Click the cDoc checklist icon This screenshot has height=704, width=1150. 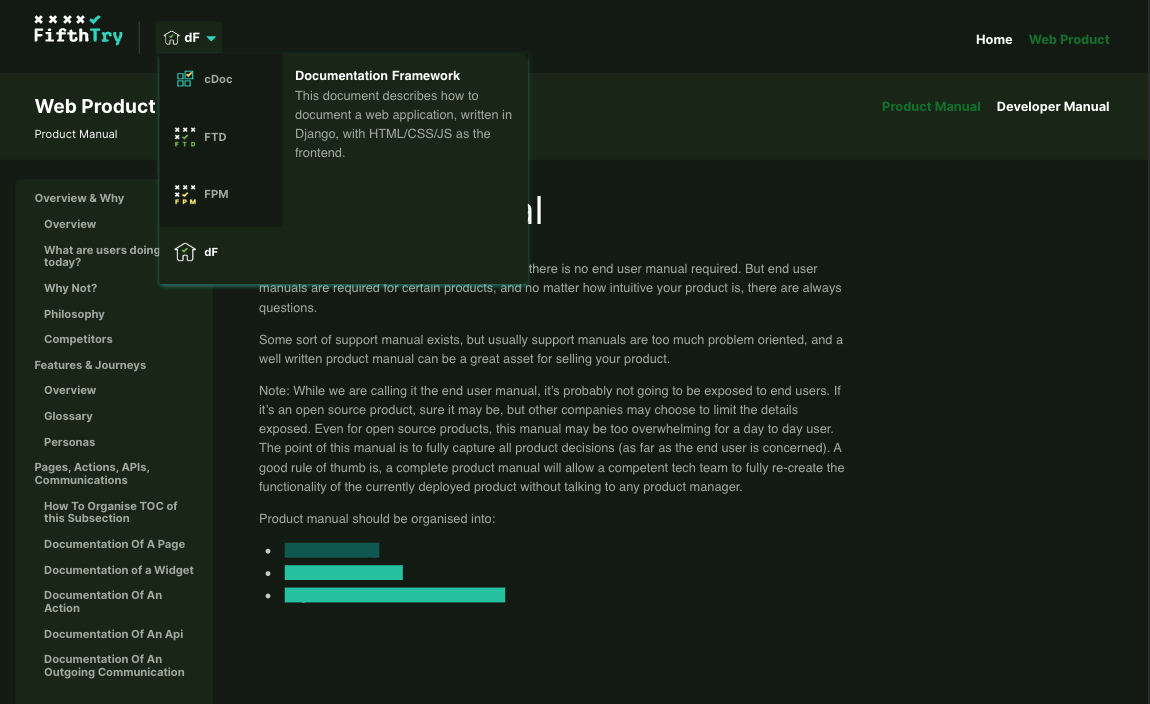185,78
